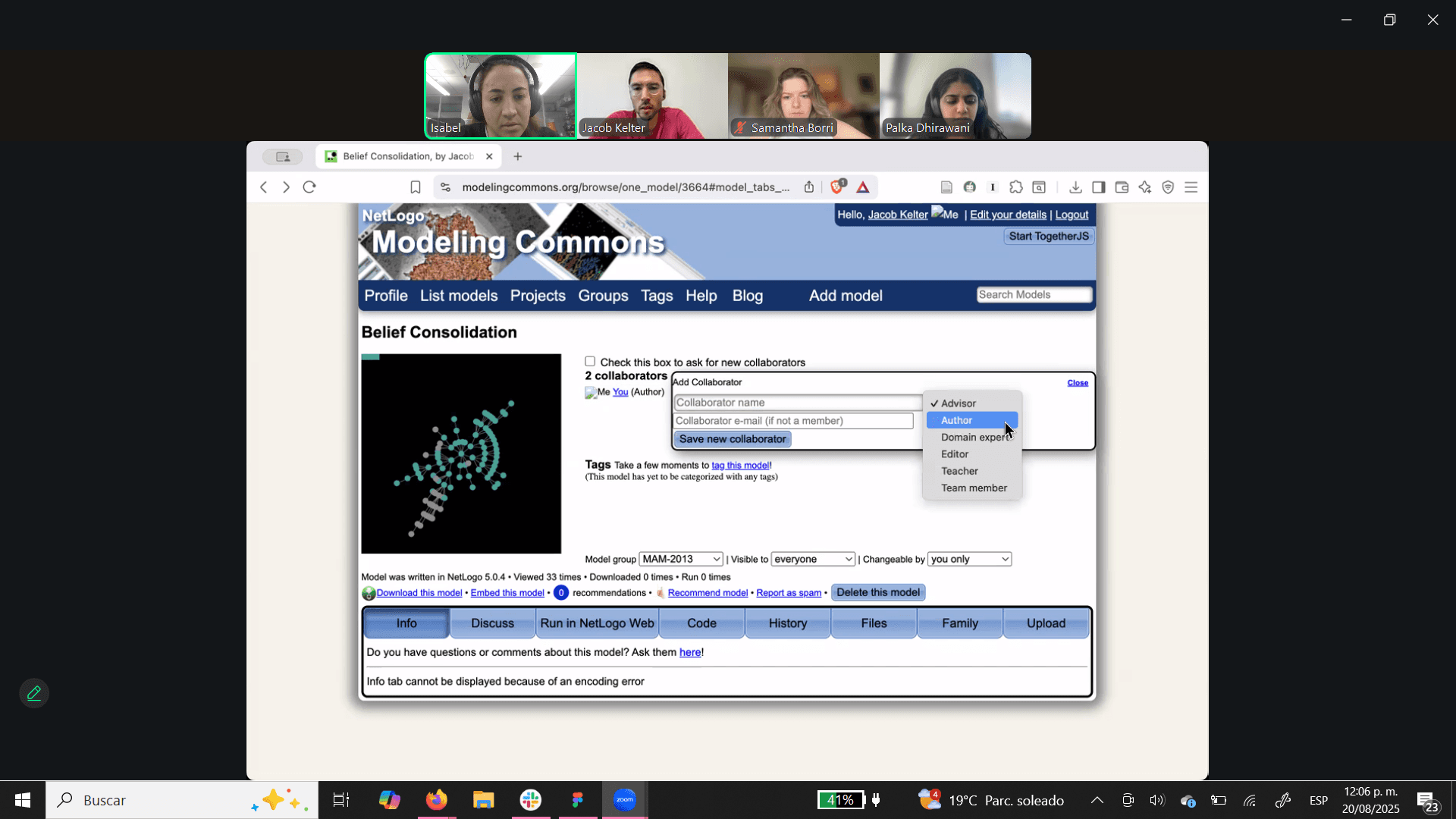Check the ask for new collaborators box

tap(590, 362)
